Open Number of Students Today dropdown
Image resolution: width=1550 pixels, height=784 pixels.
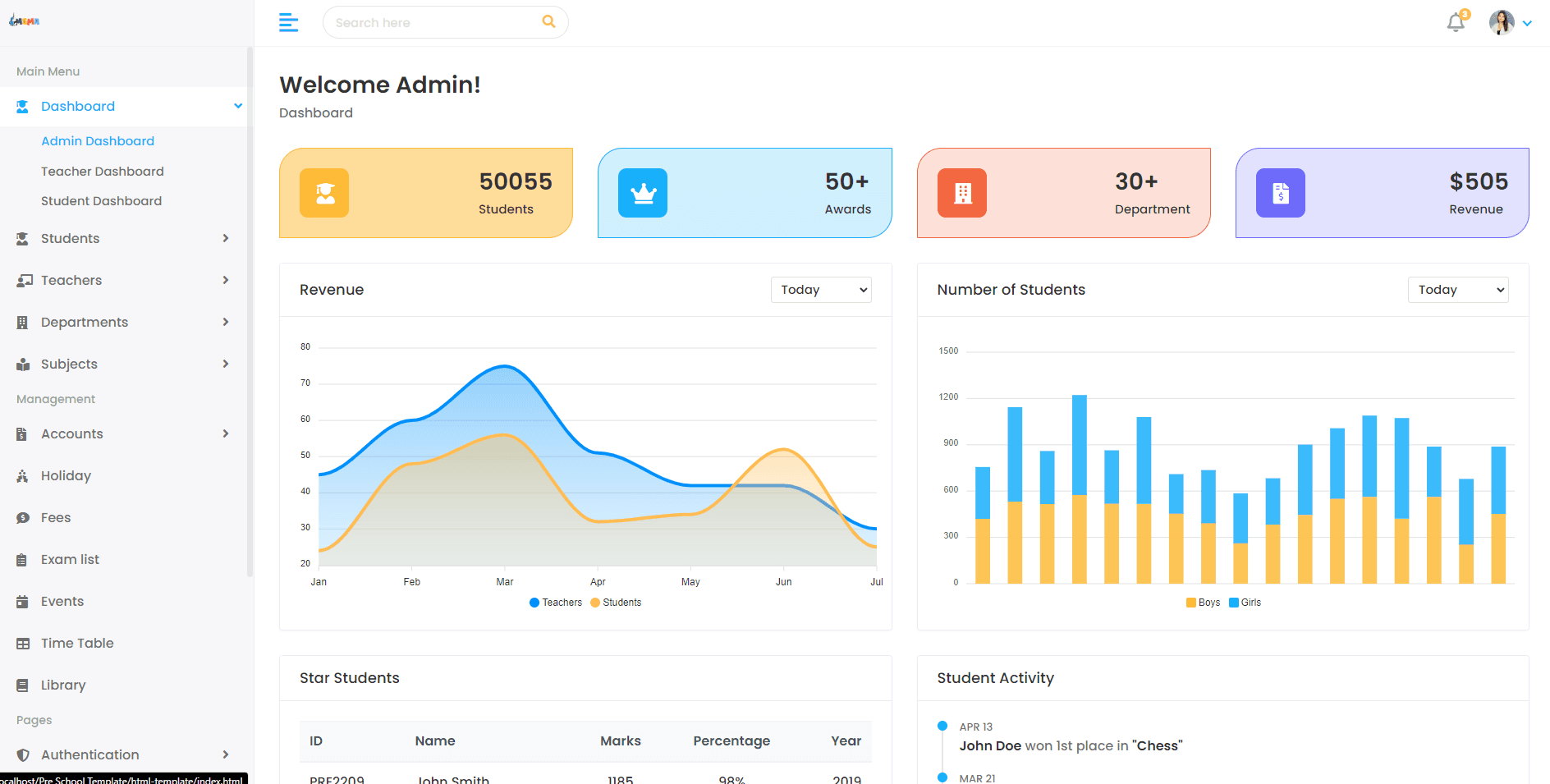point(1458,290)
